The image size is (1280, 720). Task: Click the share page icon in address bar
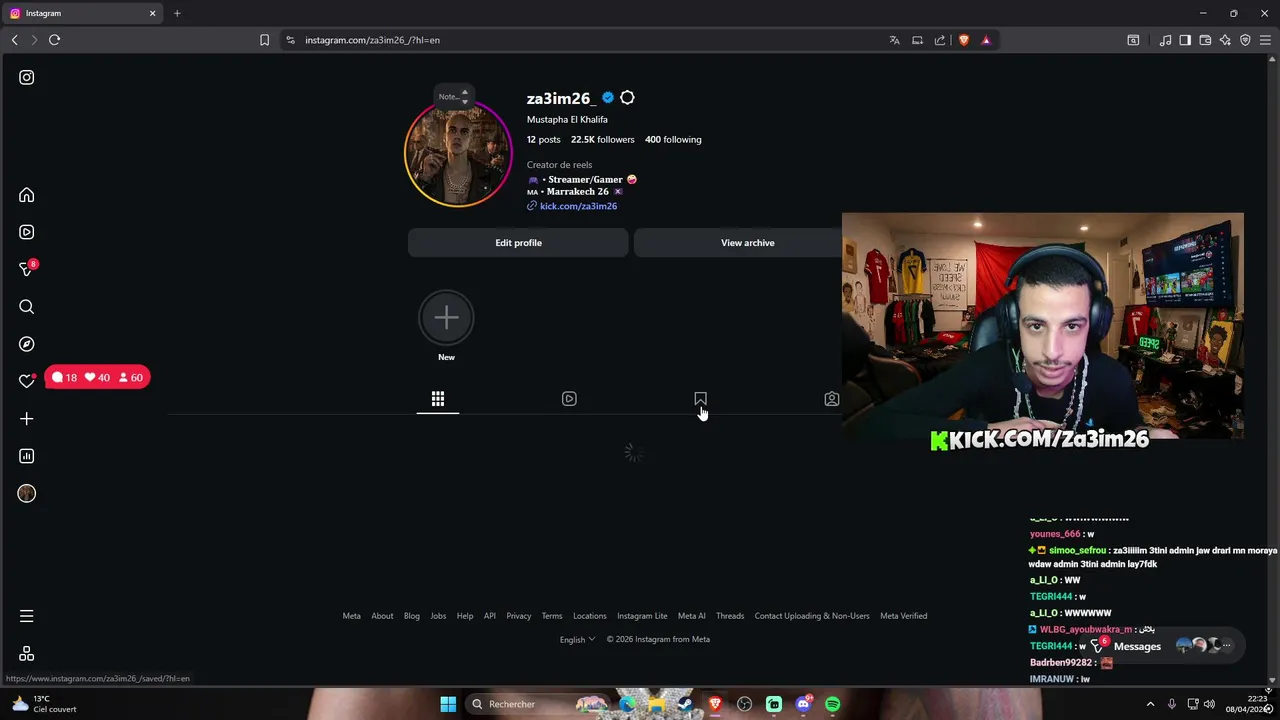(940, 40)
